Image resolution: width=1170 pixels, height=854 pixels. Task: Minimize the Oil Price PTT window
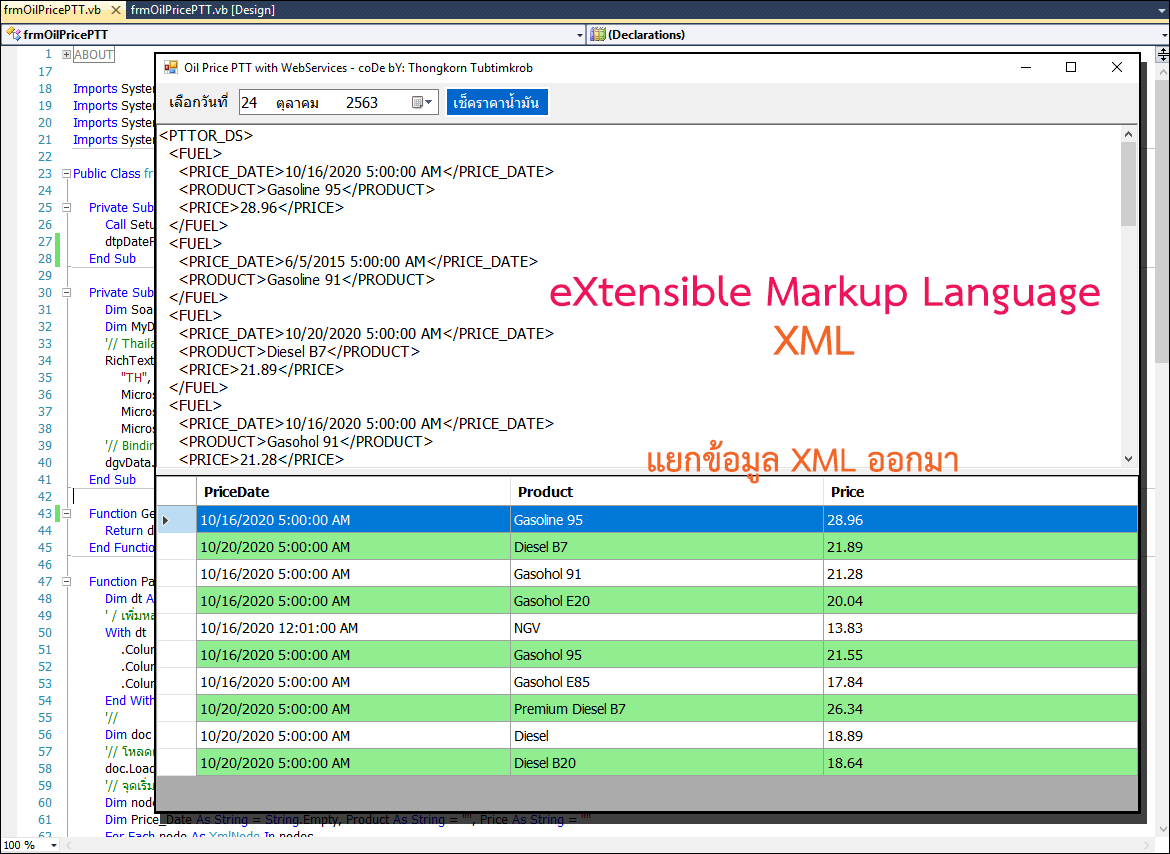tap(1026, 67)
